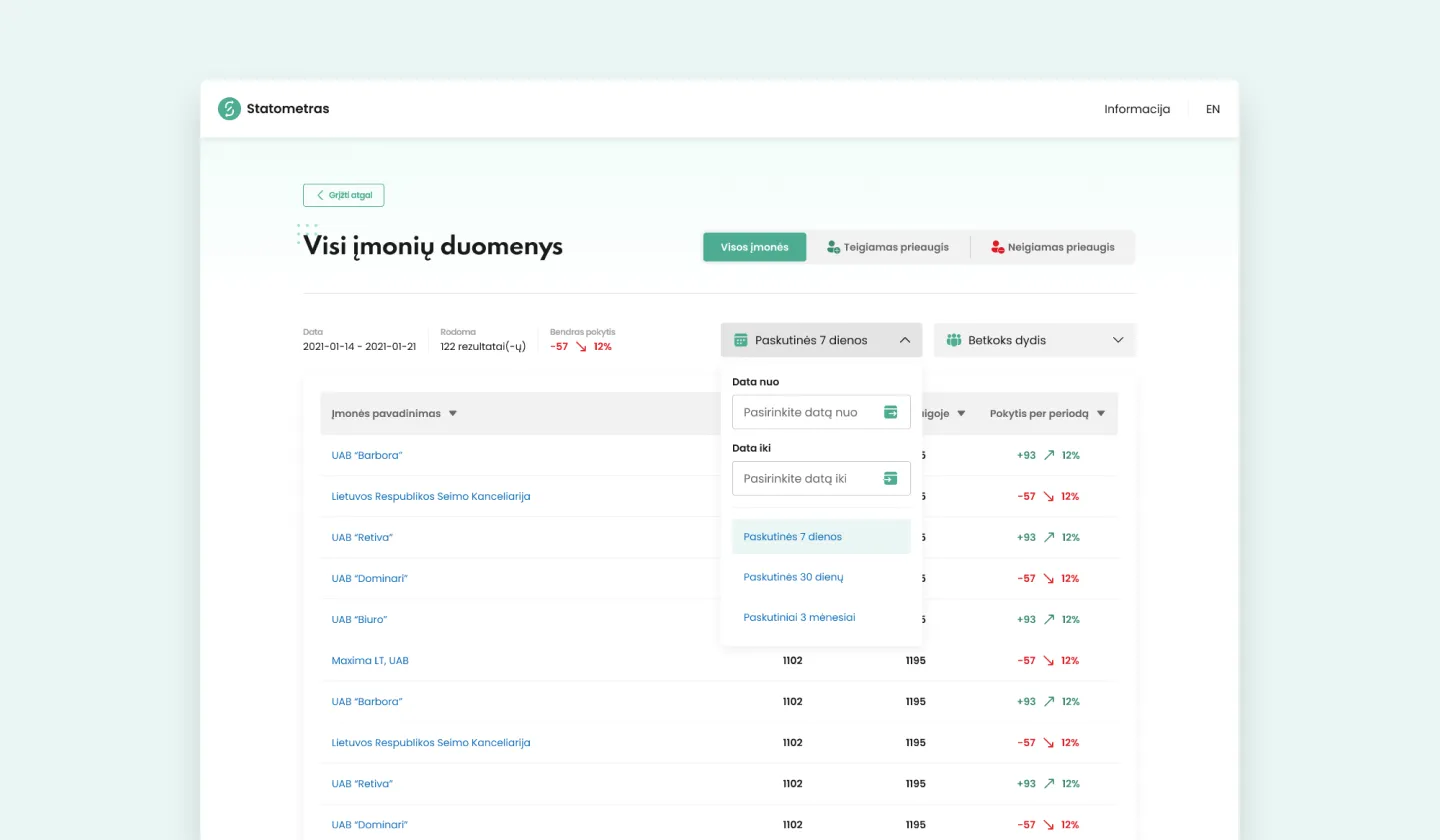
Task: Click sort arrow next to Įmonės pavadinimas
Action: pyautogui.click(x=453, y=414)
